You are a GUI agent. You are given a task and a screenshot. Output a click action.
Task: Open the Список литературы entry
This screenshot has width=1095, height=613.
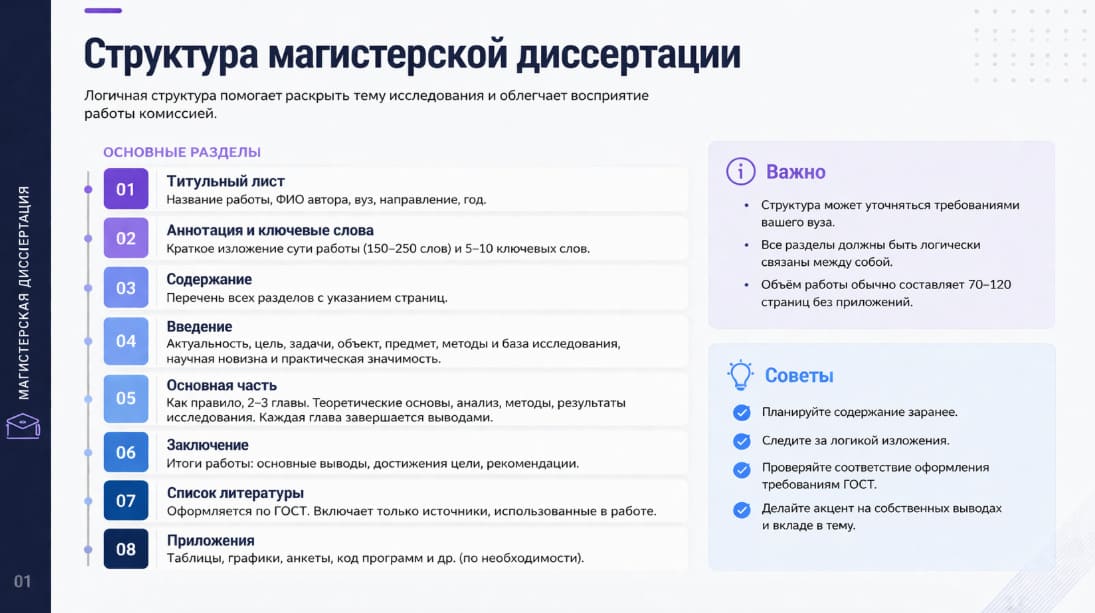[x=236, y=492]
